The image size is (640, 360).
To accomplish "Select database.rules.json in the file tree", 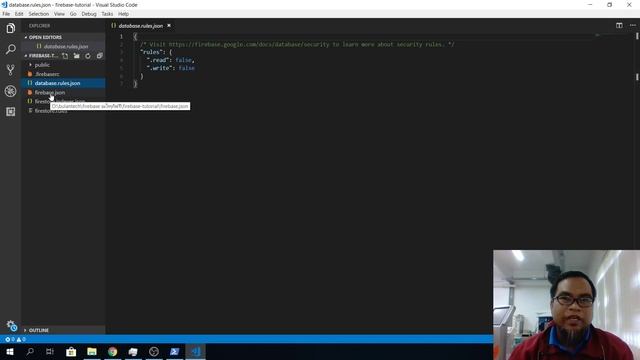I will tap(63, 83).
